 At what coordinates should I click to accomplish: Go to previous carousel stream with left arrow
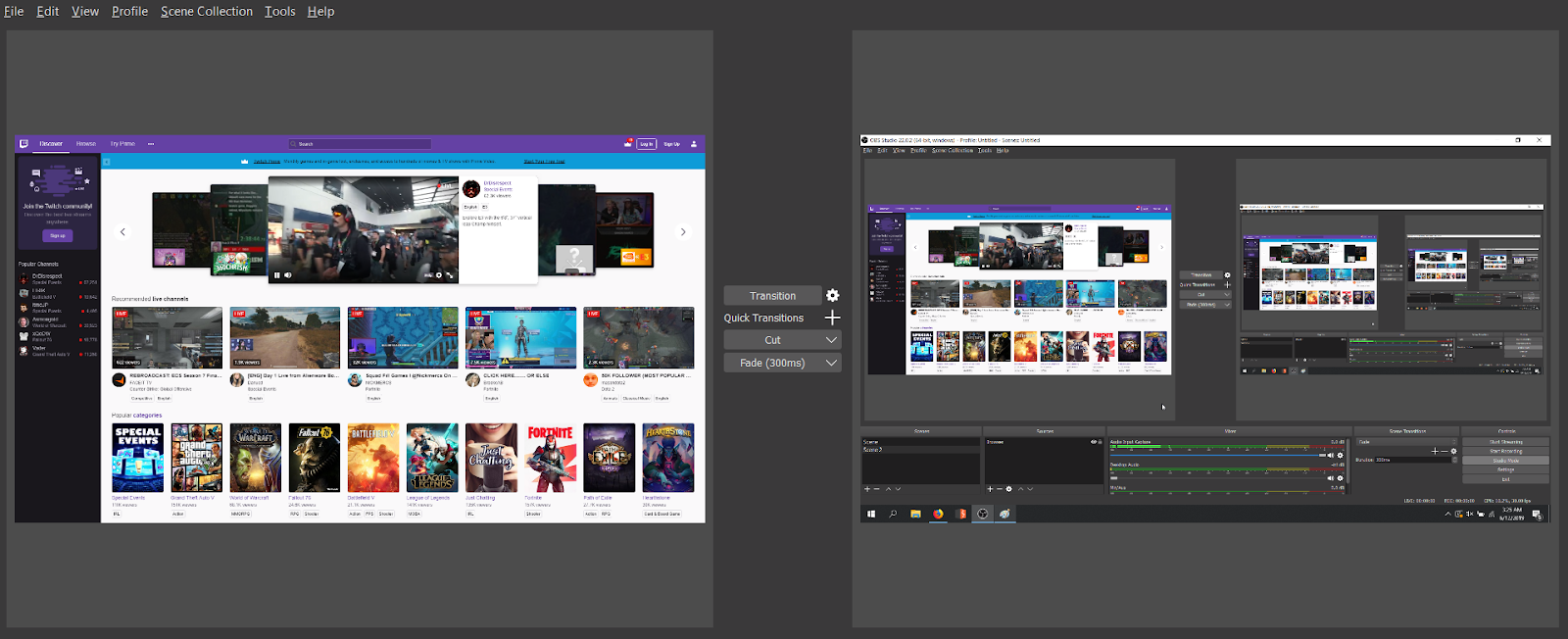coord(122,232)
